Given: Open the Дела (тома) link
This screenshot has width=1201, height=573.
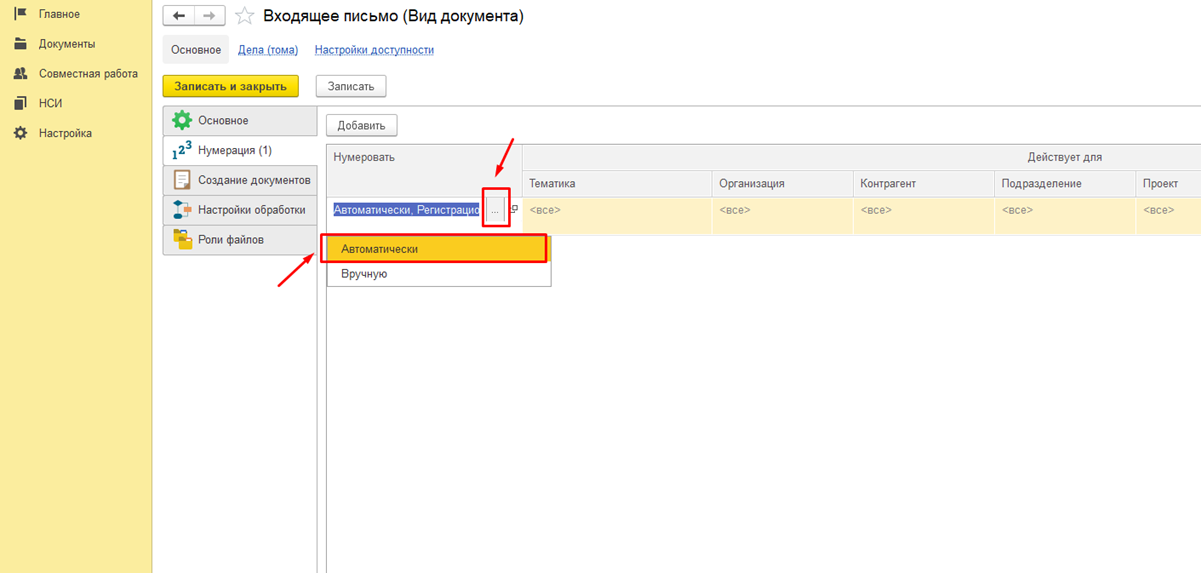Looking at the screenshot, I should coord(268,50).
